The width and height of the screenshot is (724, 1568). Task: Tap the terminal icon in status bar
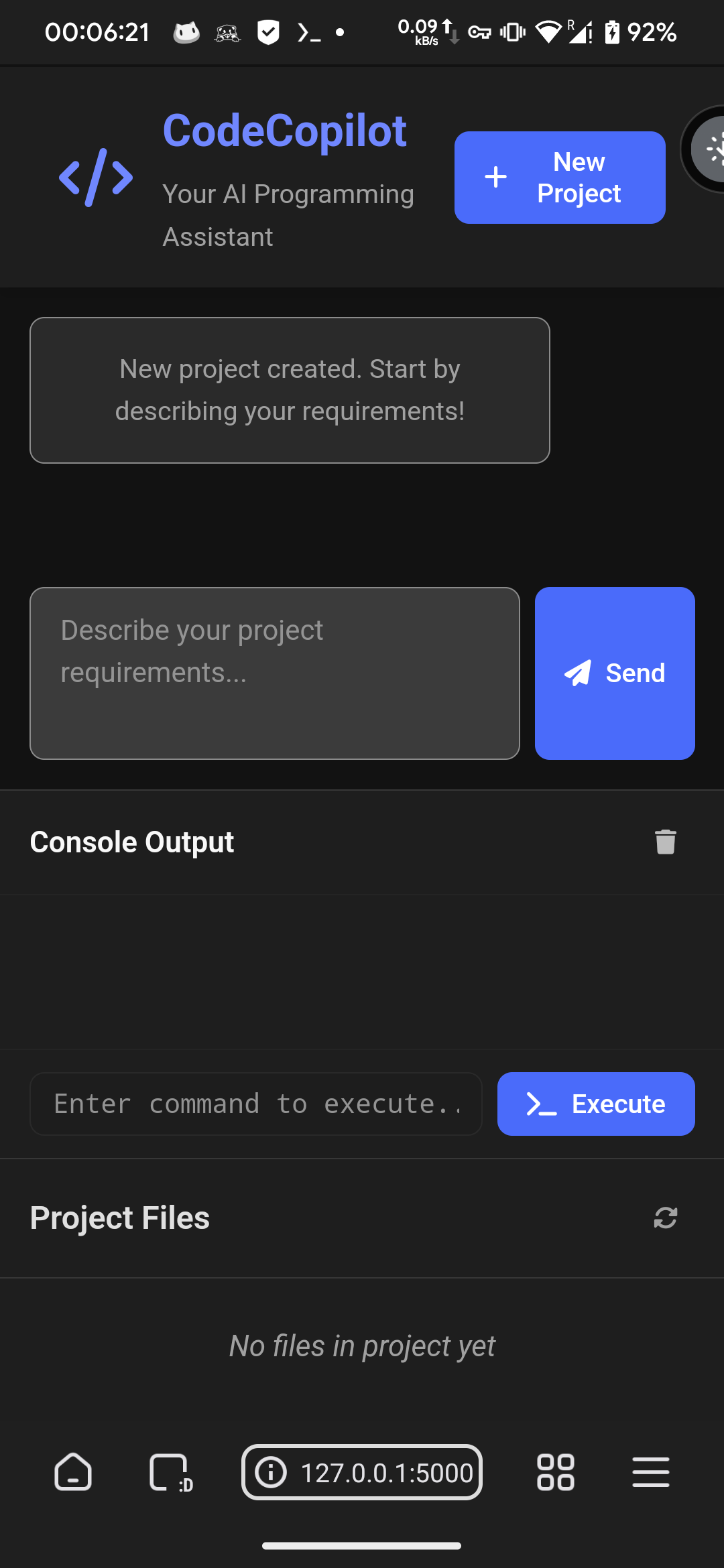point(309,32)
